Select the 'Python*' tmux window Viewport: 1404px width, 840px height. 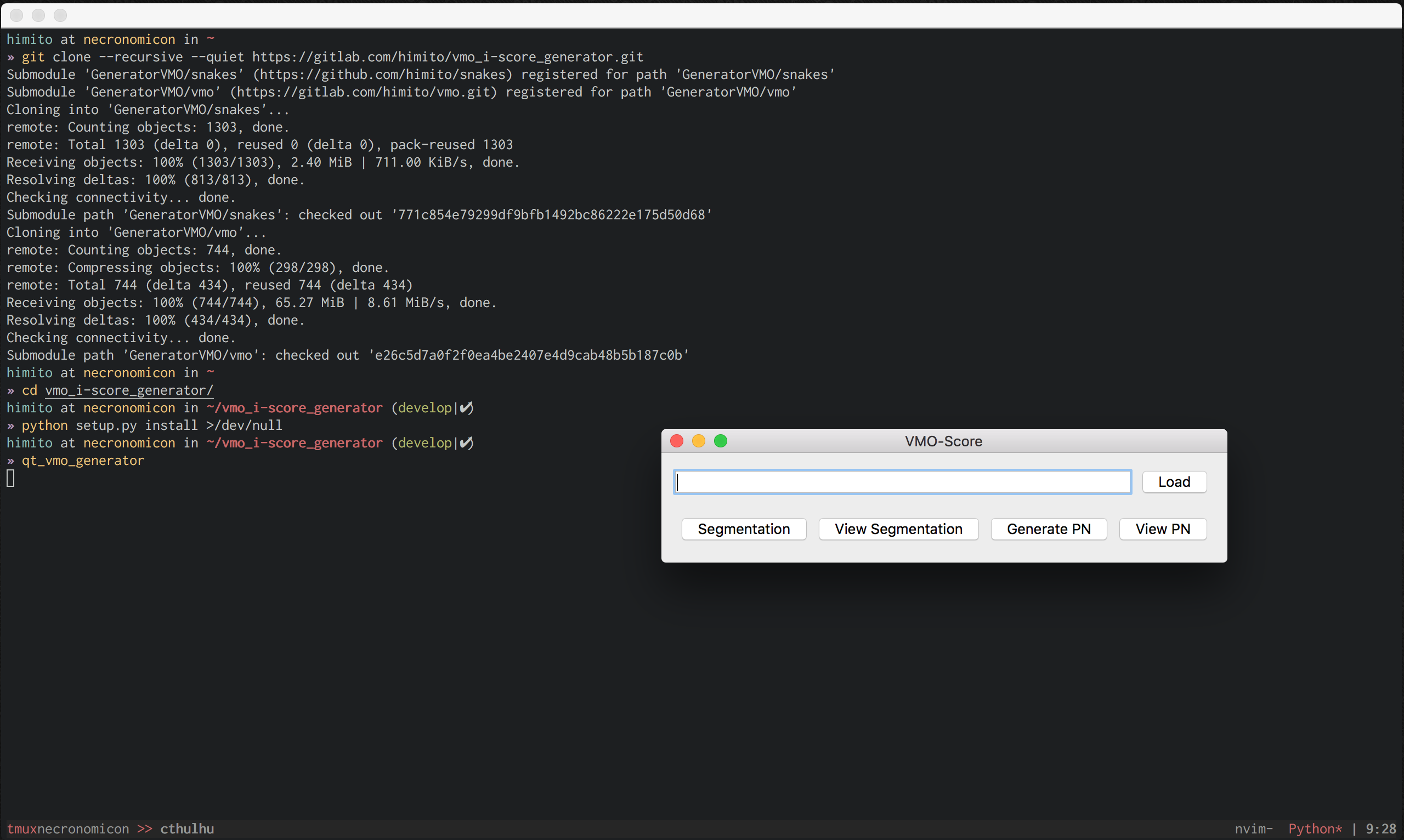click(1315, 828)
